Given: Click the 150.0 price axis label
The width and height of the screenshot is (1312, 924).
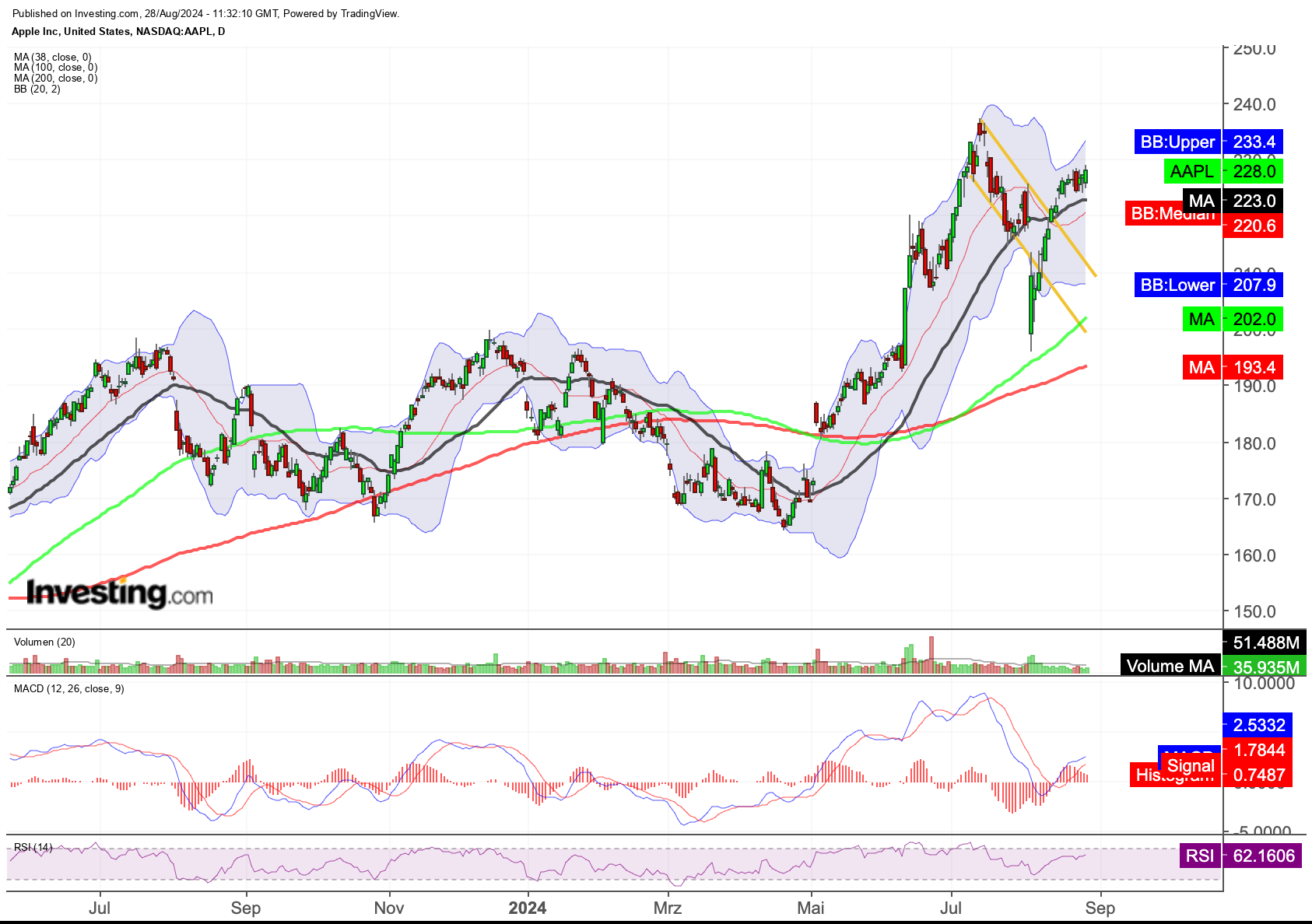Looking at the screenshot, I should tap(1254, 611).
